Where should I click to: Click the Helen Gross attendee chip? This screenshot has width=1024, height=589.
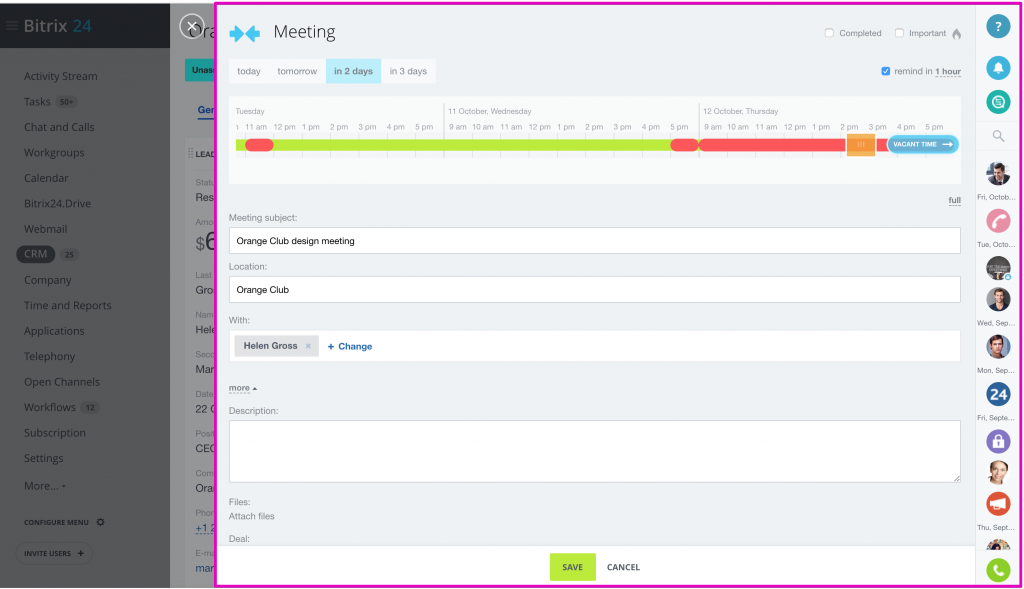tap(277, 346)
